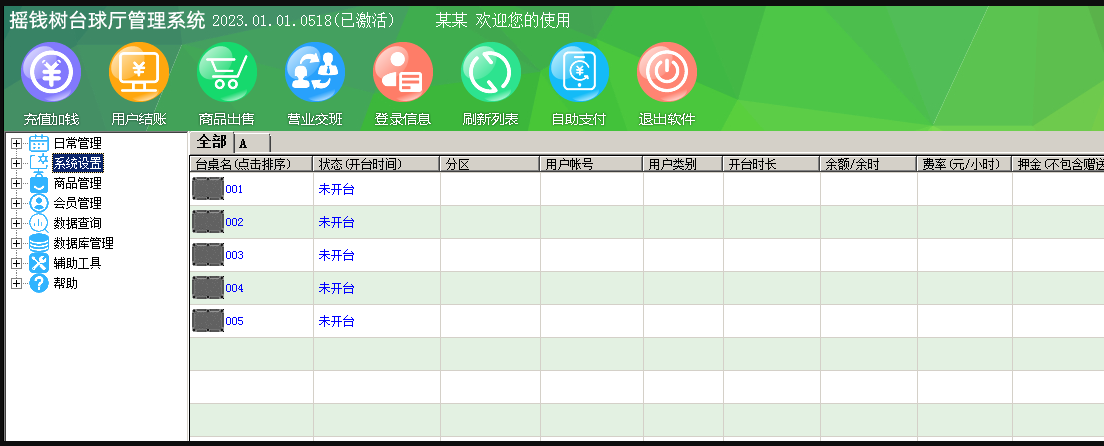Select 系统设置 in the sidebar tree

coord(77,163)
